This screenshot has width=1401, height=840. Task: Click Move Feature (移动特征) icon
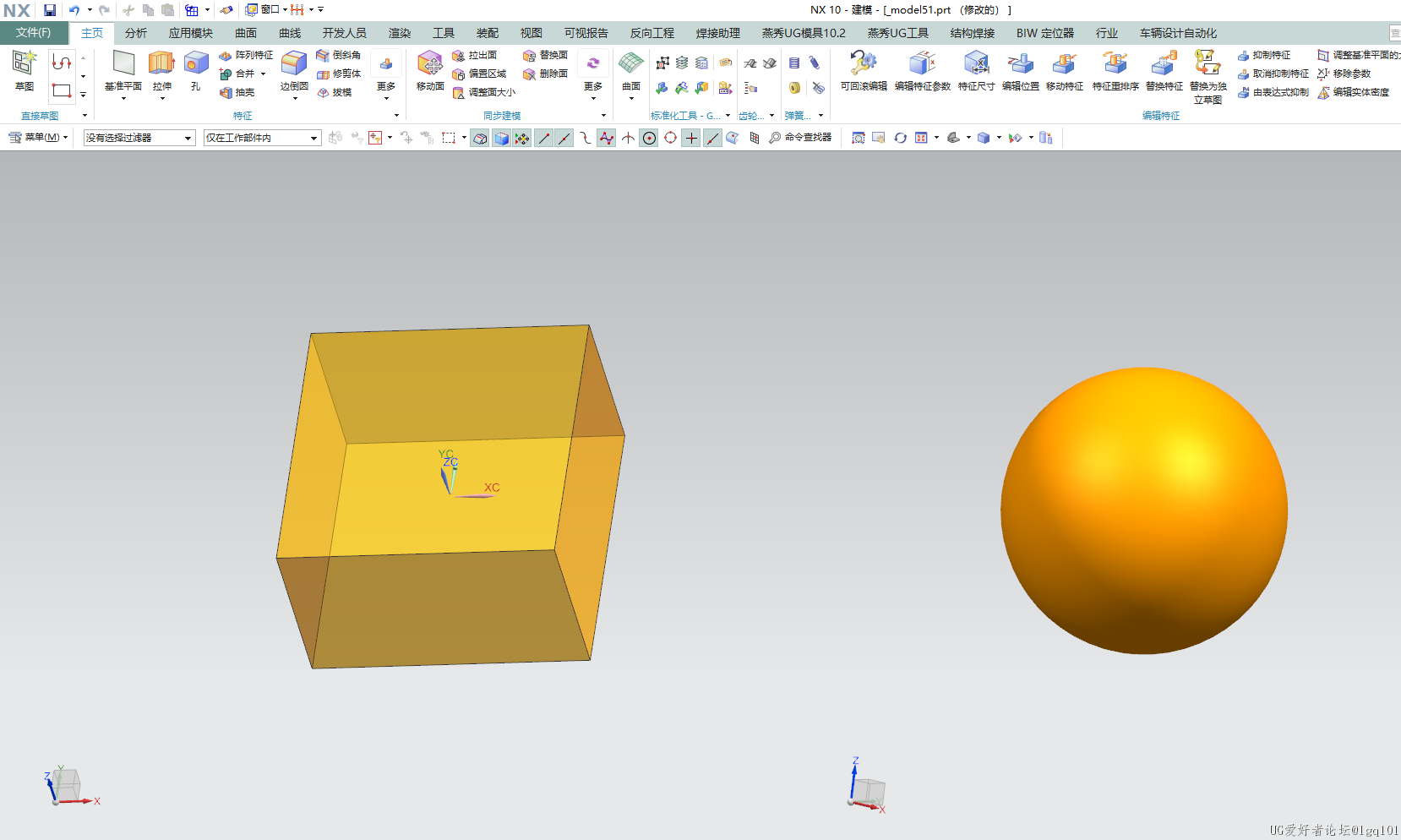click(1065, 63)
